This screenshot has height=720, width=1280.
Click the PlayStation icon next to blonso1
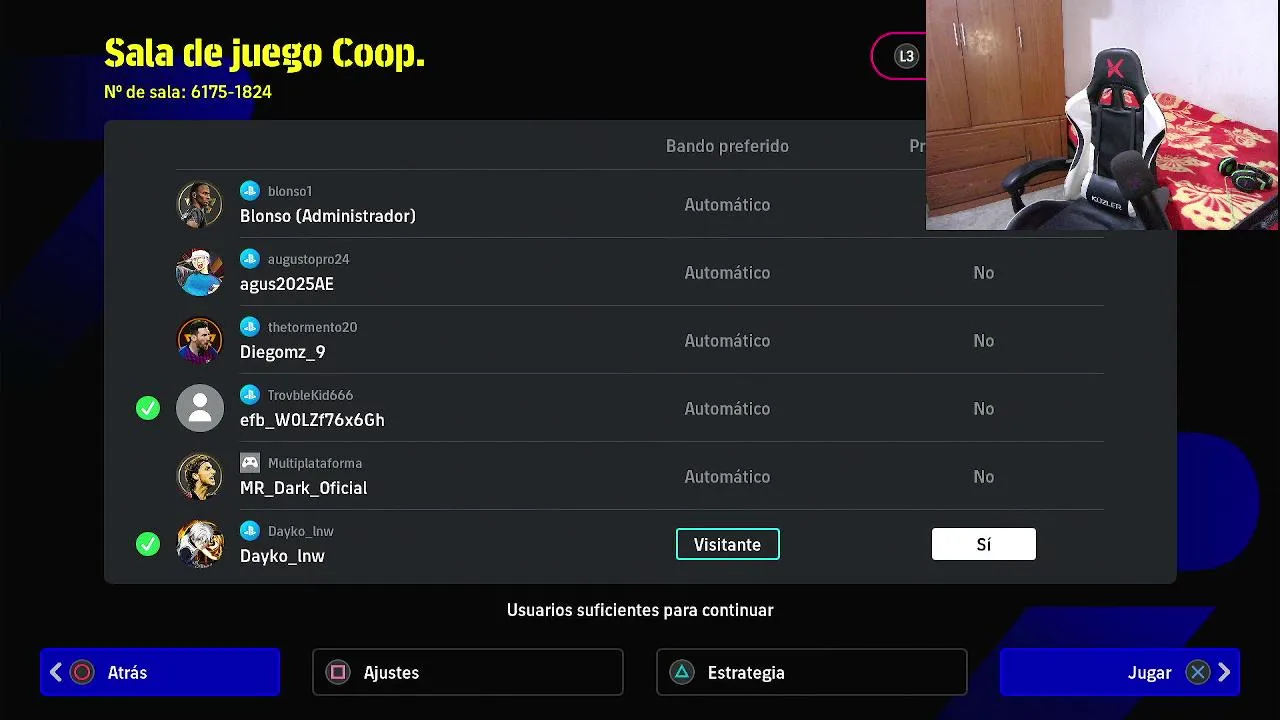[250, 191]
